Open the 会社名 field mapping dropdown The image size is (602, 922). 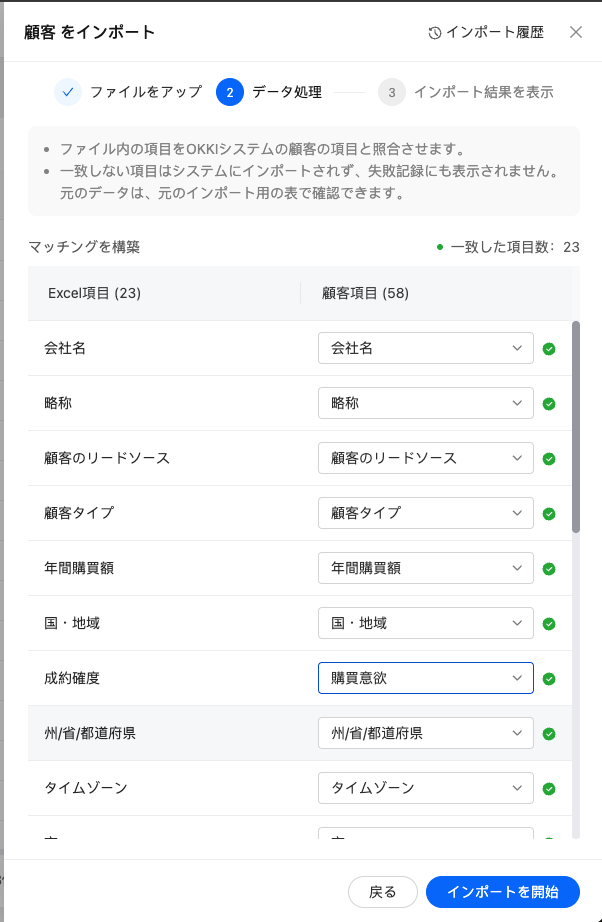click(x=425, y=348)
